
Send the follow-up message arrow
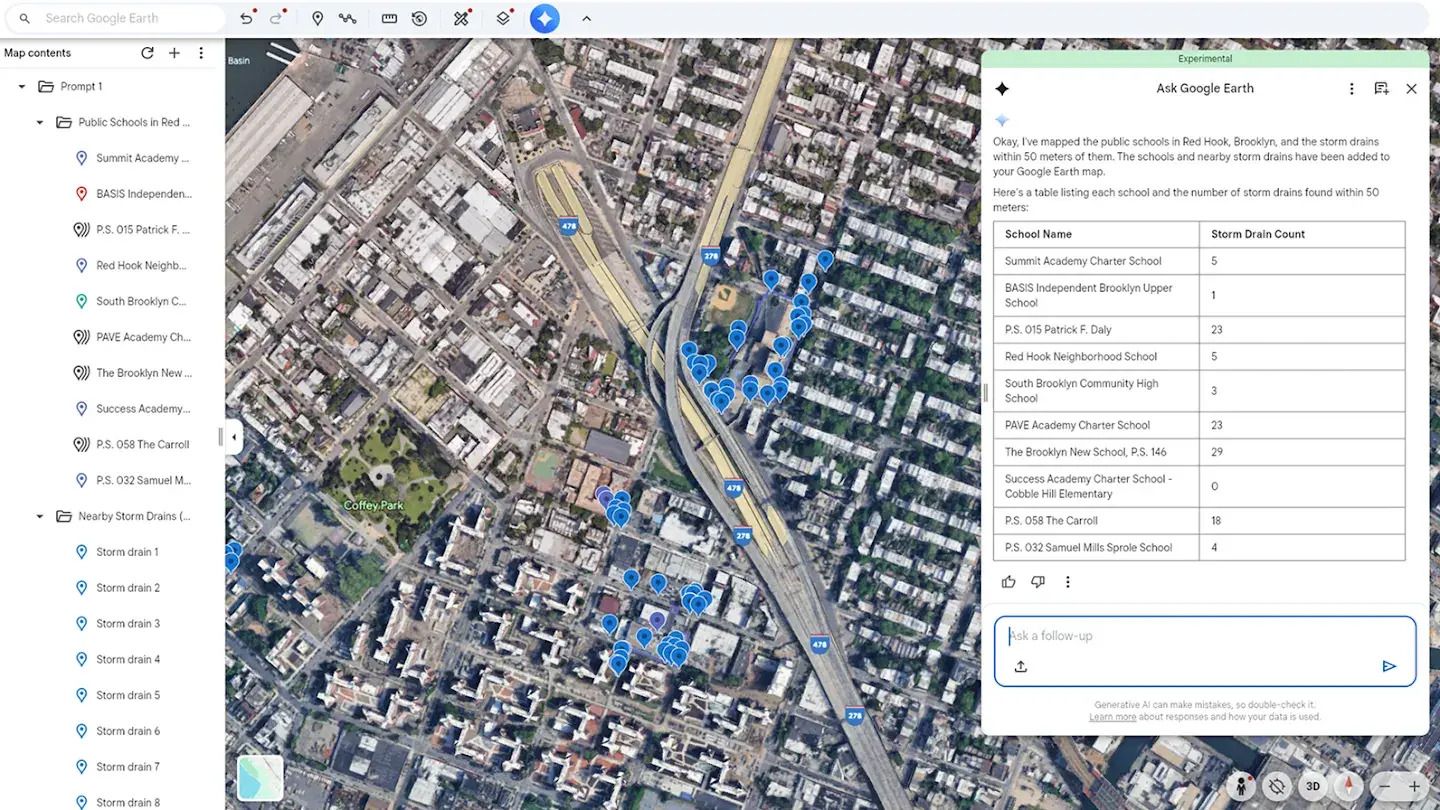[x=1389, y=666]
